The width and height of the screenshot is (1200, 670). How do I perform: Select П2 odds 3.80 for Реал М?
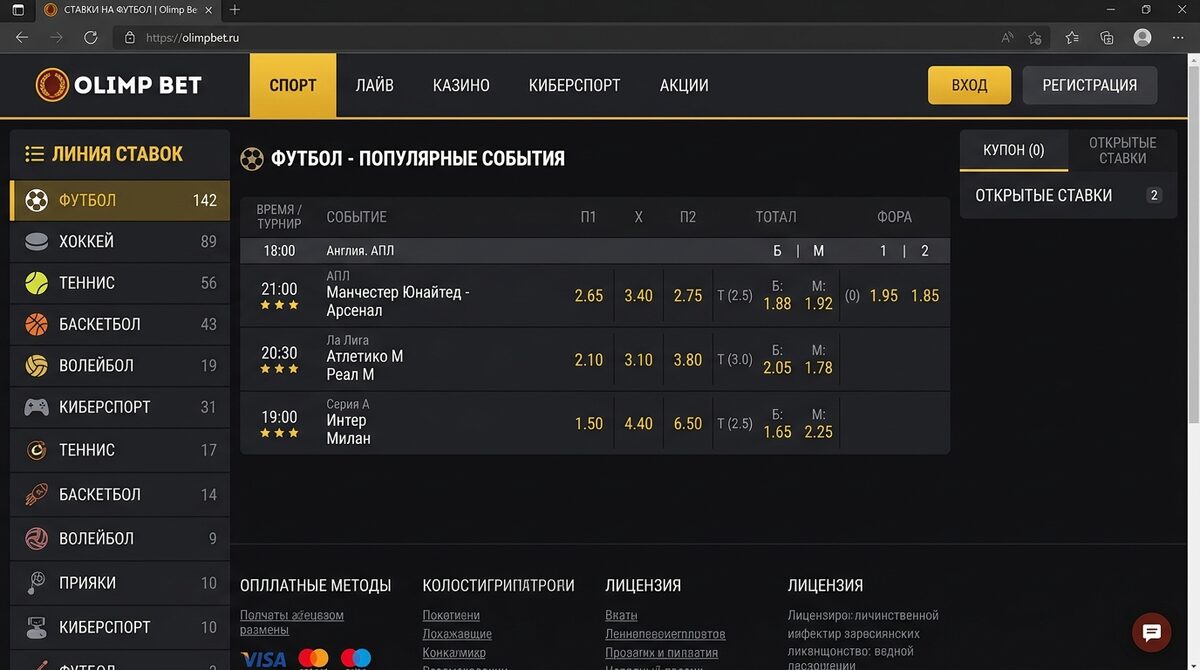tap(688, 360)
